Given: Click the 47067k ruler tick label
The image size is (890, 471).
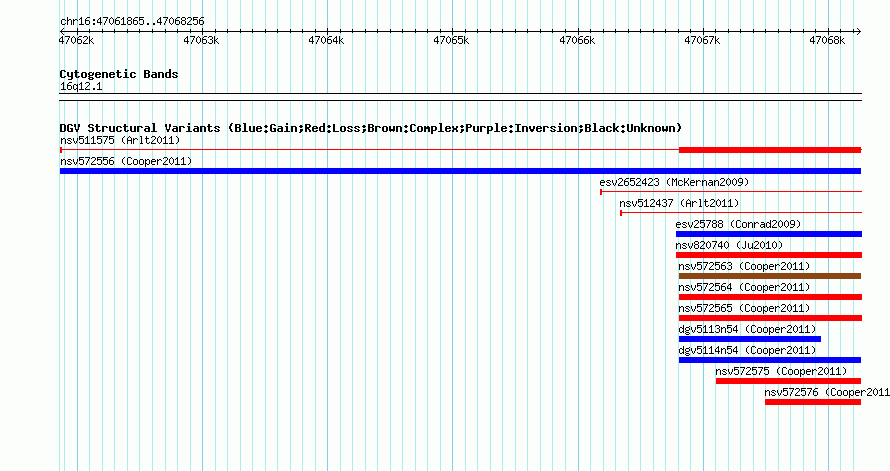Looking at the screenshot, I should coord(702,40).
